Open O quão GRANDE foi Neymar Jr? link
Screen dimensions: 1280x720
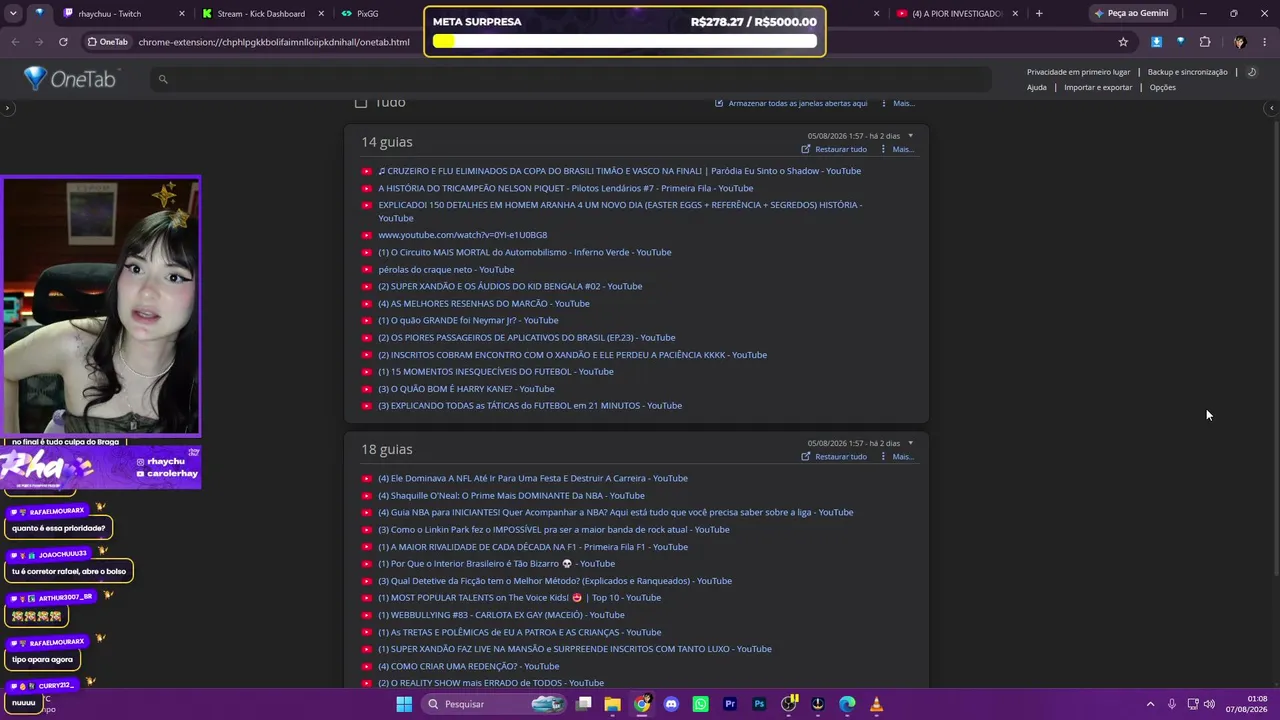tap(468, 321)
